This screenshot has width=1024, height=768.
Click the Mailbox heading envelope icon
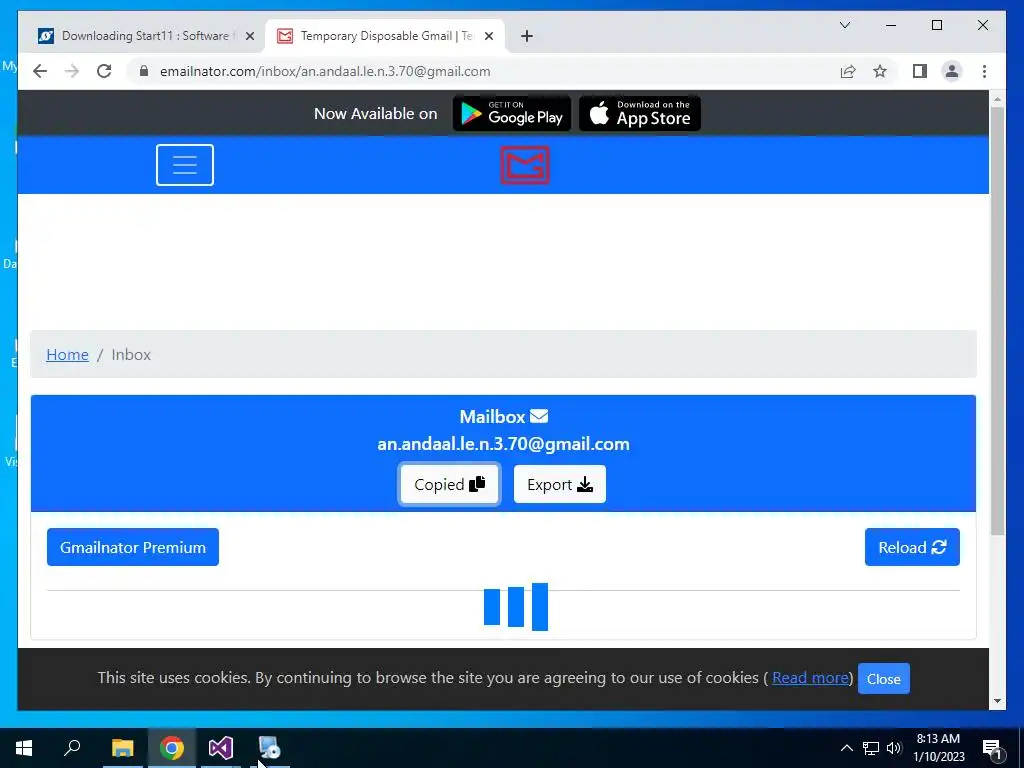(539, 416)
